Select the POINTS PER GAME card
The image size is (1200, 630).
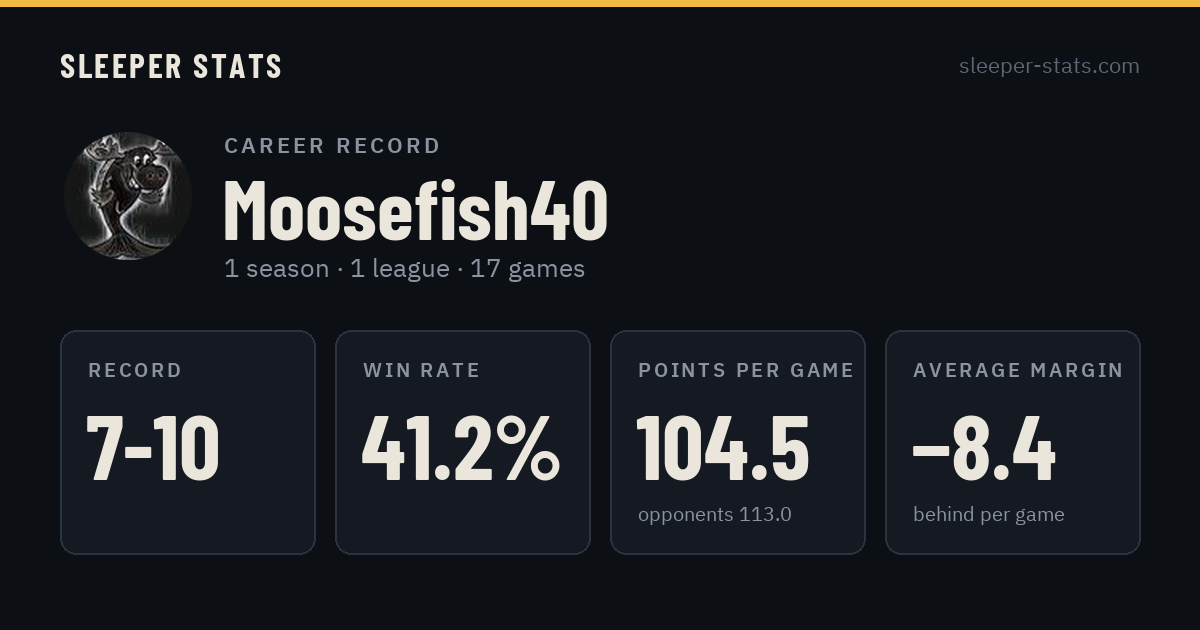(738, 442)
